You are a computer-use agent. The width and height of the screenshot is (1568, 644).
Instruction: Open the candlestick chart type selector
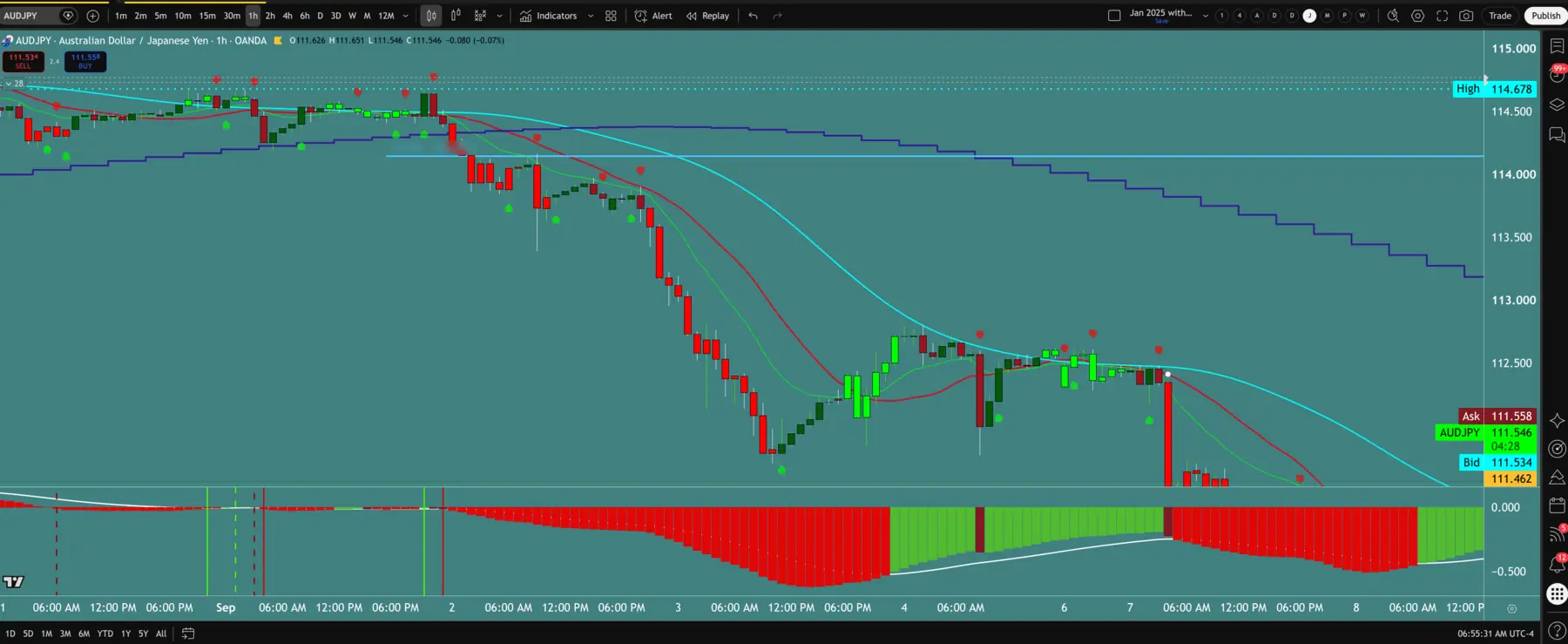(431, 16)
